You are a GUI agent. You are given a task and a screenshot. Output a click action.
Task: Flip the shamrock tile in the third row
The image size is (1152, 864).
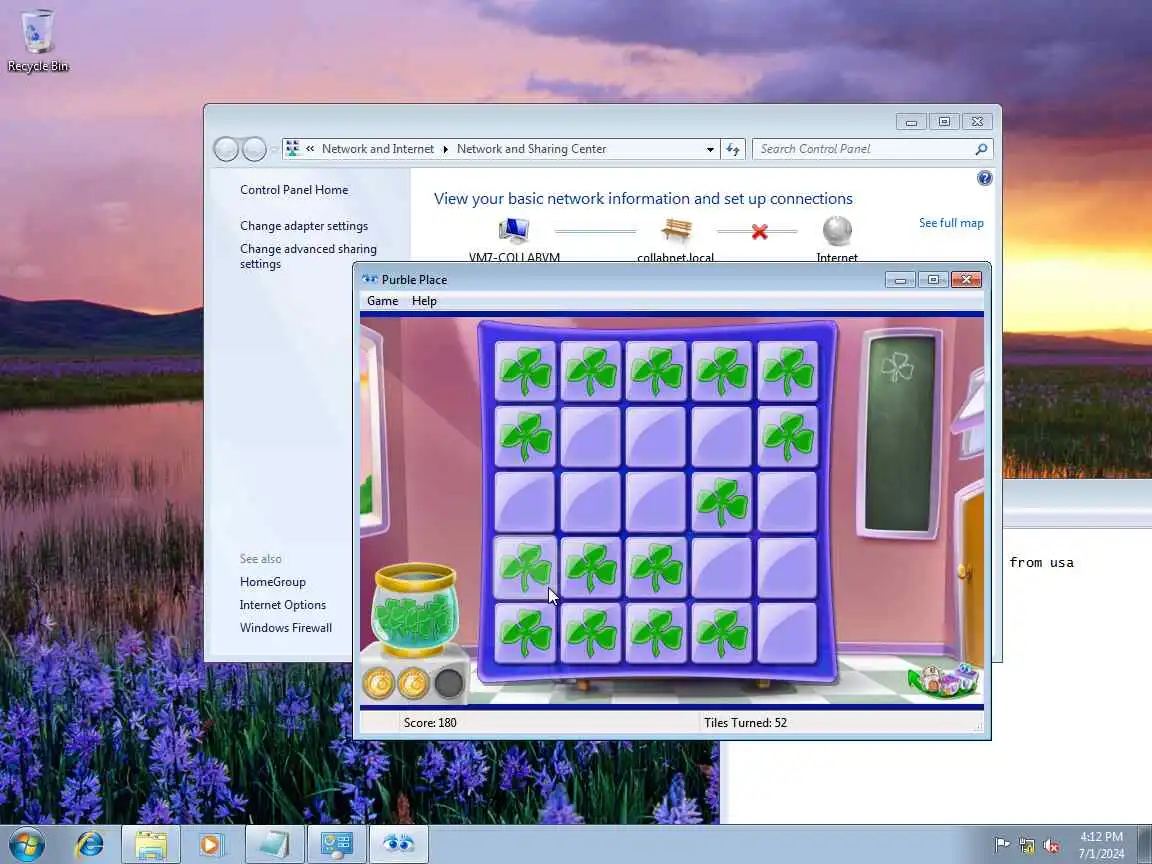click(x=721, y=503)
